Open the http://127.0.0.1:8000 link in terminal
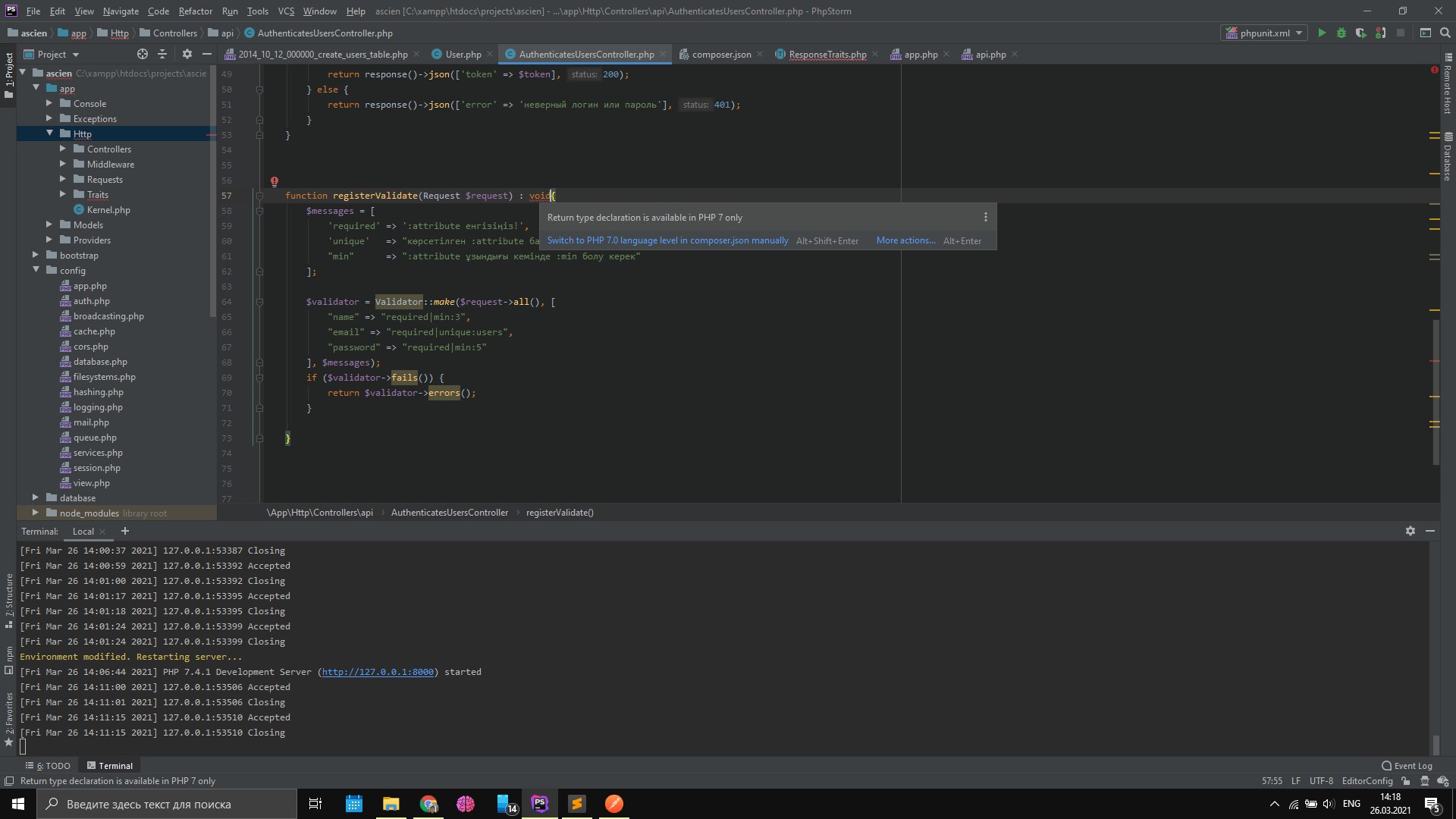The image size is (1456, 819). [378, 672]
